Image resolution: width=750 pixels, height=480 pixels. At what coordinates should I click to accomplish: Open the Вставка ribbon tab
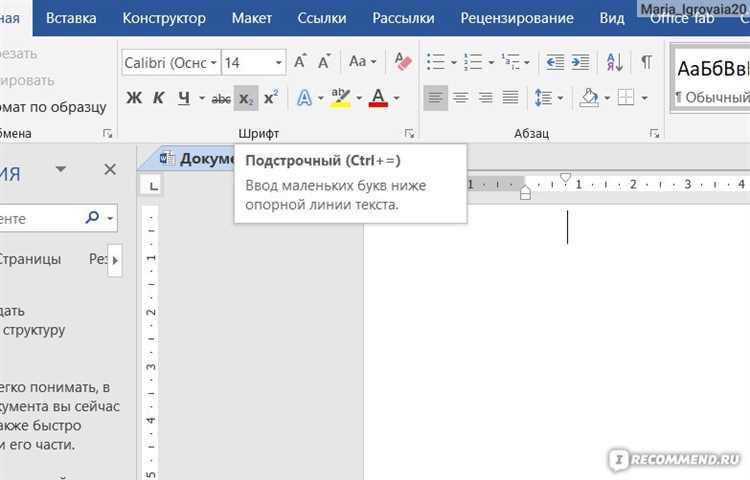[72, 18]
